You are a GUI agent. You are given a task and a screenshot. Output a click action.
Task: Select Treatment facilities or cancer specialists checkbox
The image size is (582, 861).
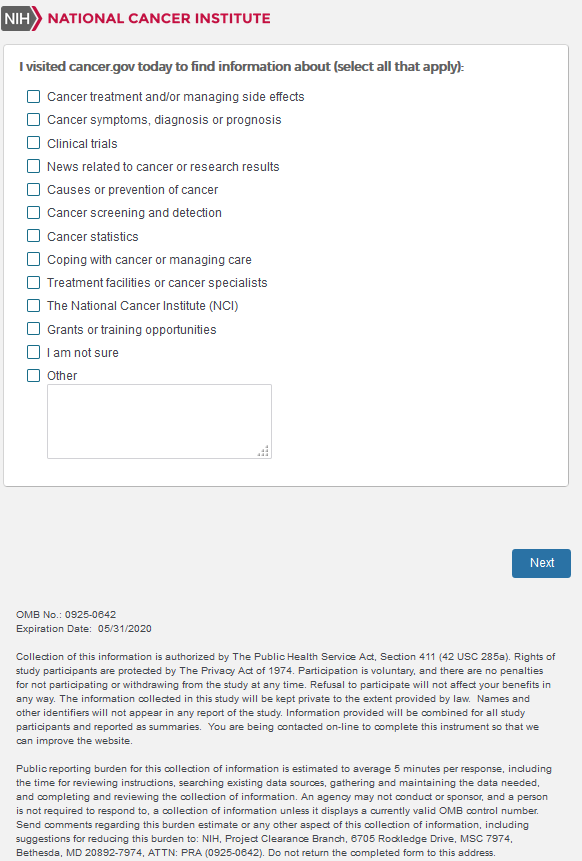pos(33,282)
